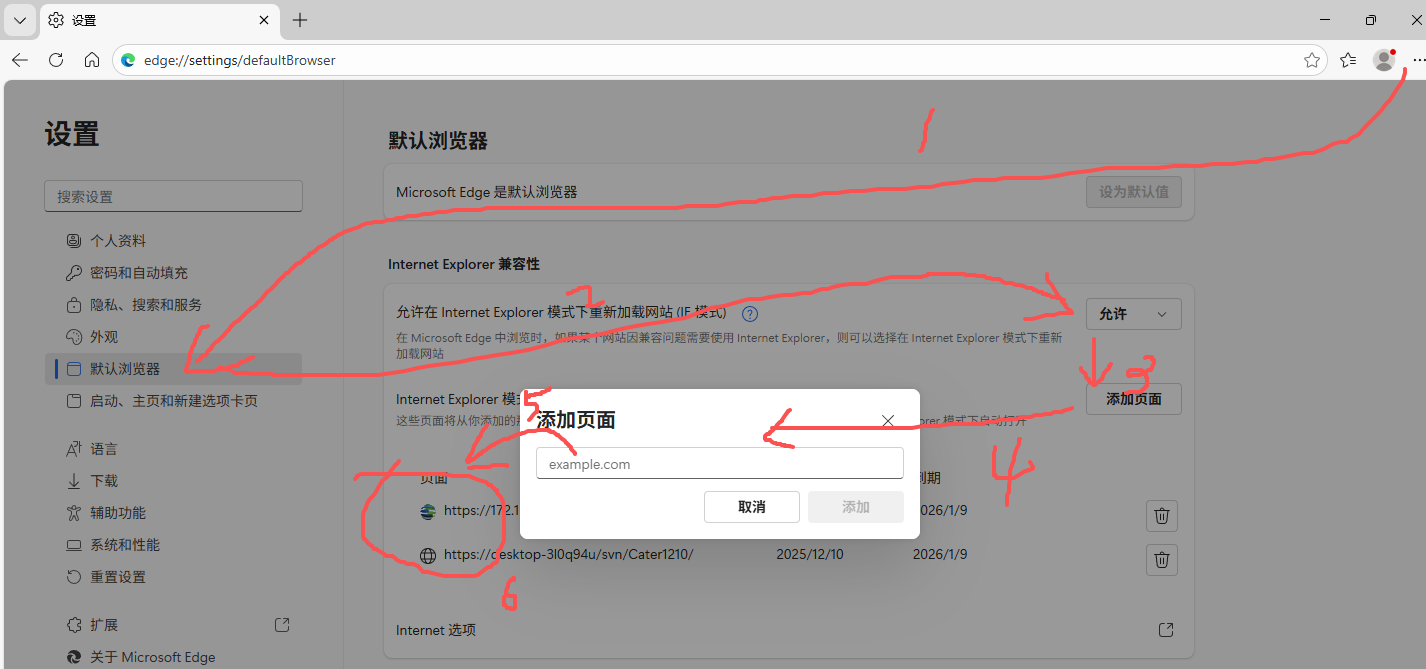Open 启动、主页和新建选项卡页 section
This screenshot has height=669, width=1426.
coord(173,401)
